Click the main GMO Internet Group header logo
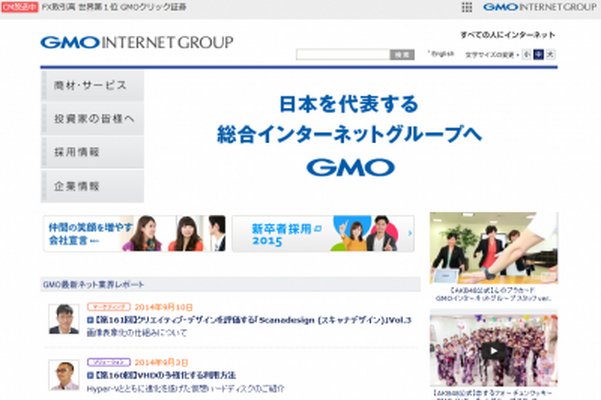The height and width of the screenshot is (400, 601). (x=137, y=42)
